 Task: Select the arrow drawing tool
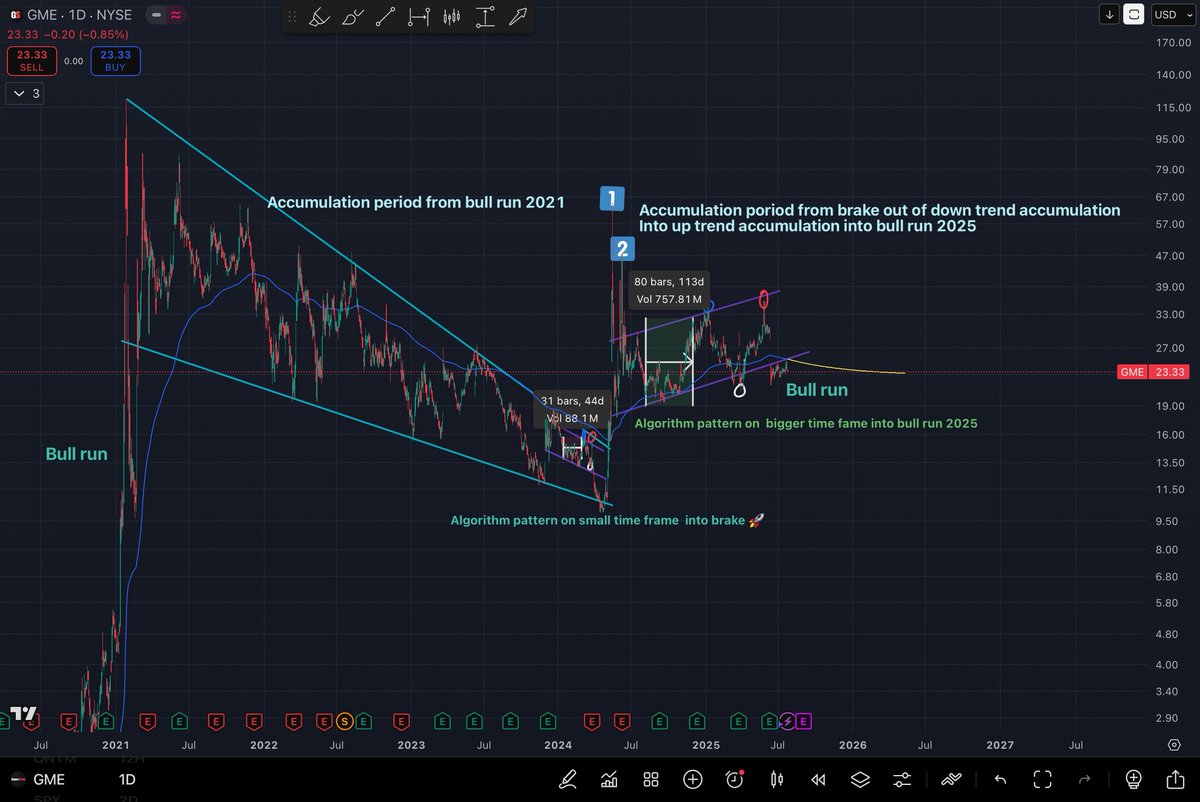[x=519, y=17]
